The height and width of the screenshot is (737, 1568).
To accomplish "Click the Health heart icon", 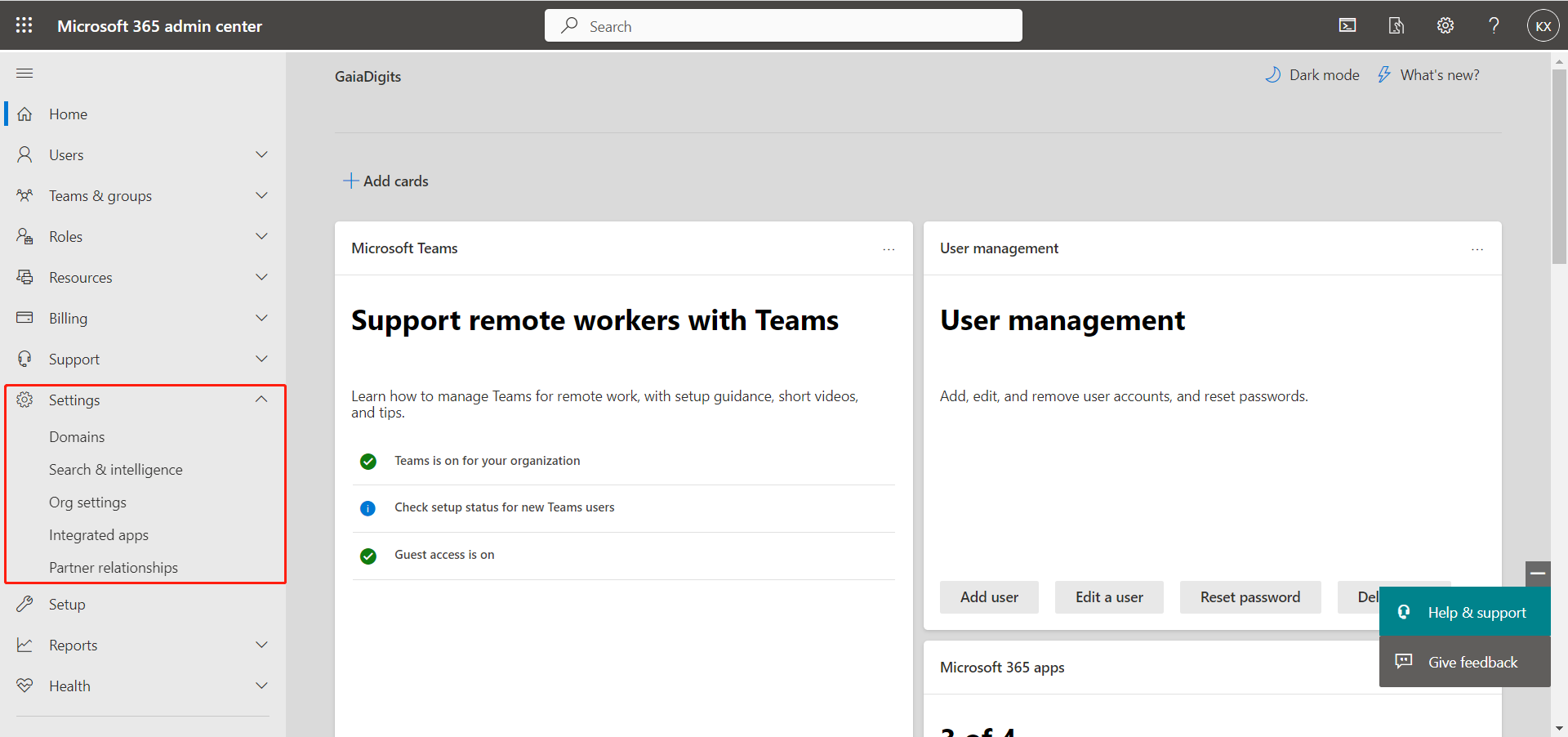I will click(25, 686).
